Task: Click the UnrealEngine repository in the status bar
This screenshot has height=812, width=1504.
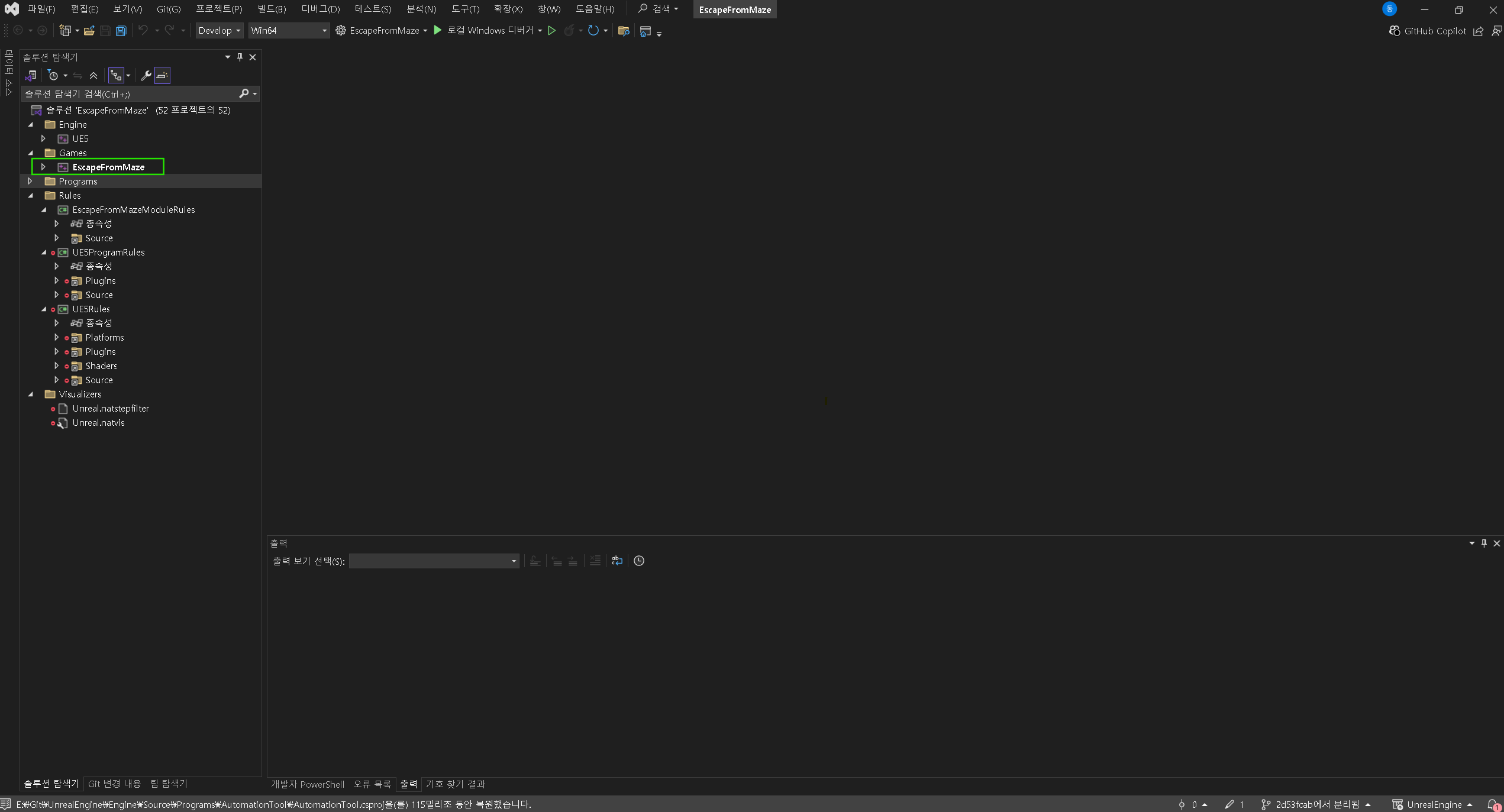Action: [x=1434, y=804]
